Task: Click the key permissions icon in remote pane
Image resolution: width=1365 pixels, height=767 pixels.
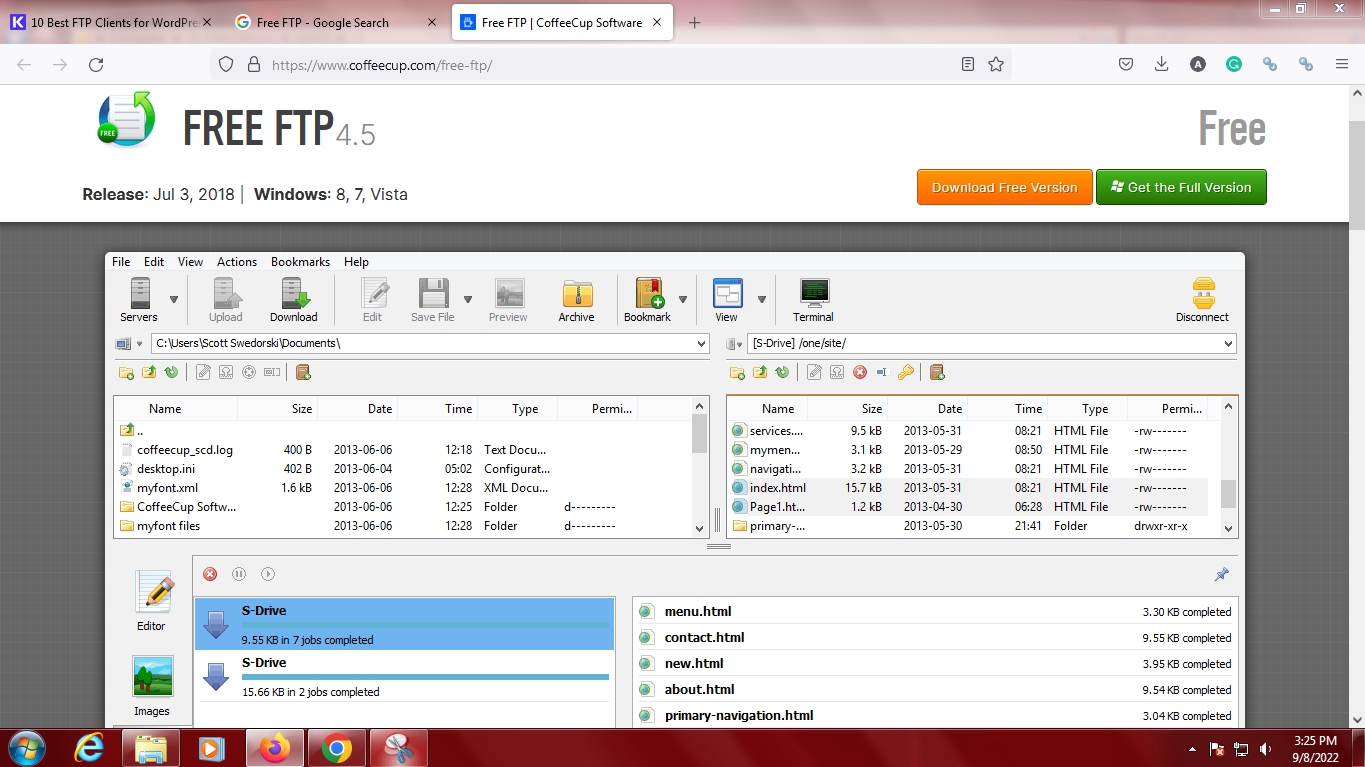Action: click(905, 372)
